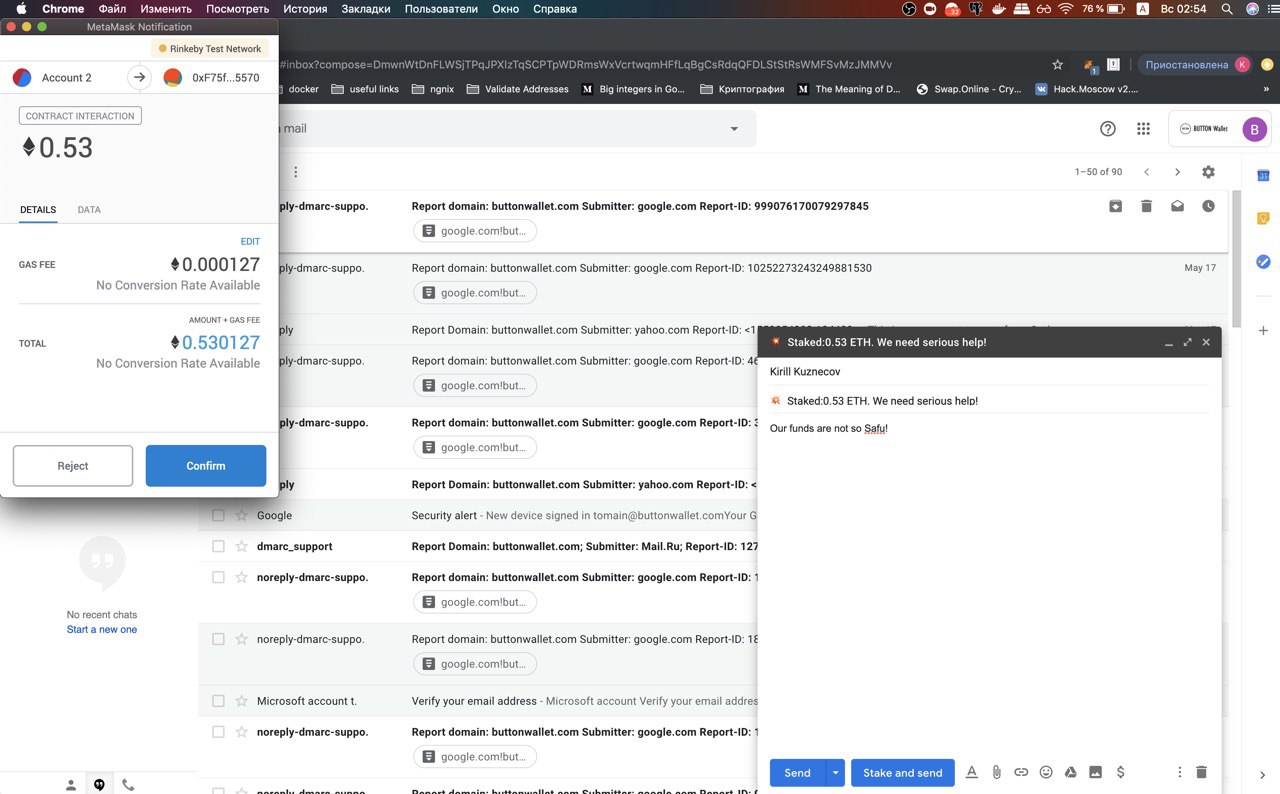This screenshot has width=1280, height=794.
Task: Delete the first email via trash icon
Action: click(x=1147, y=206)
